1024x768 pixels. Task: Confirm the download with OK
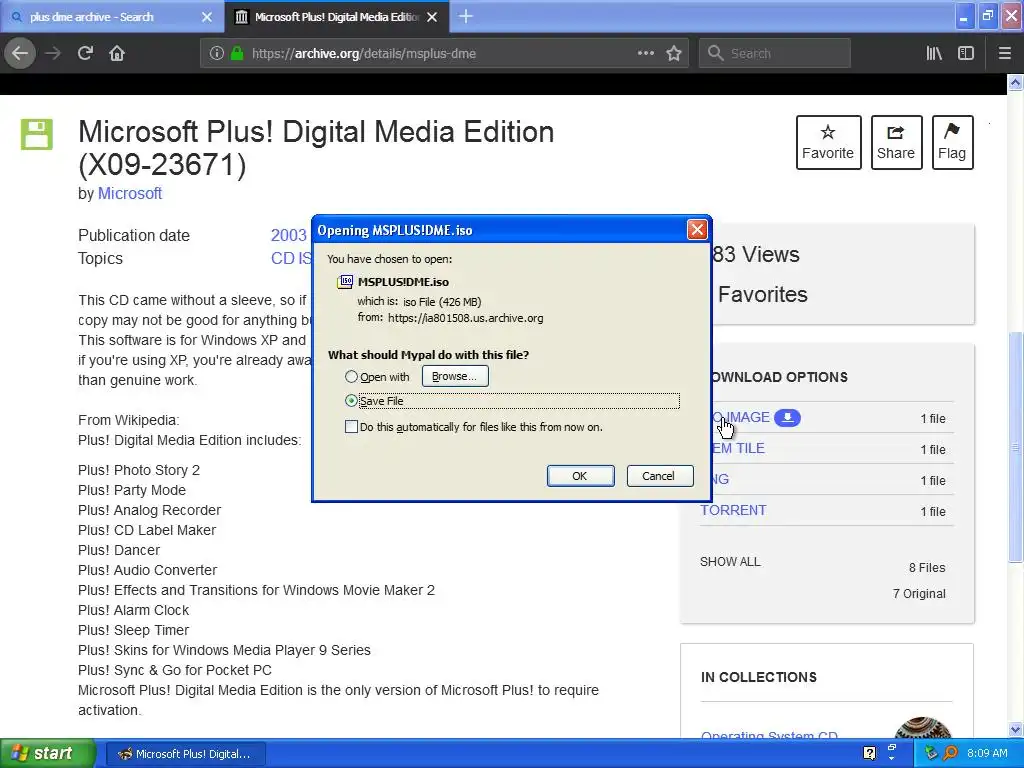(580, 476)
